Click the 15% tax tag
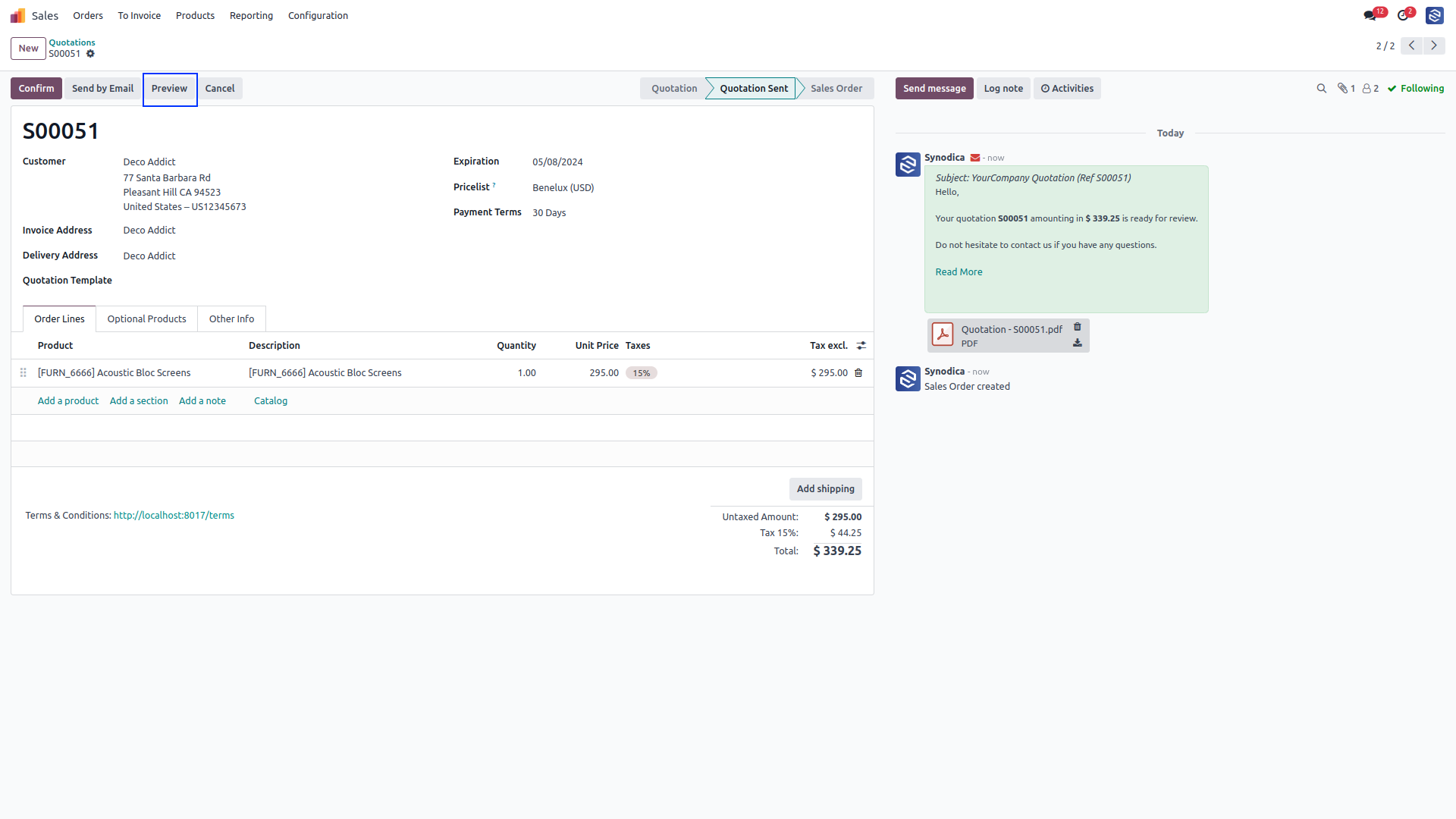The width and height of the screenshot is (1456, 819). pos(642,373)
